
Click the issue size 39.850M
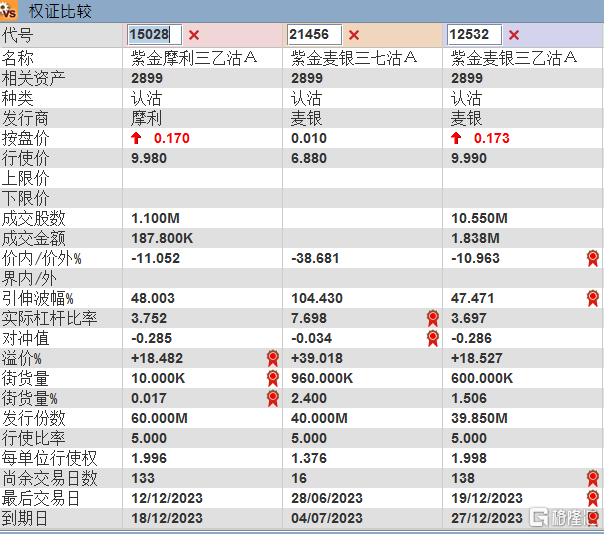tap(479, 419)
